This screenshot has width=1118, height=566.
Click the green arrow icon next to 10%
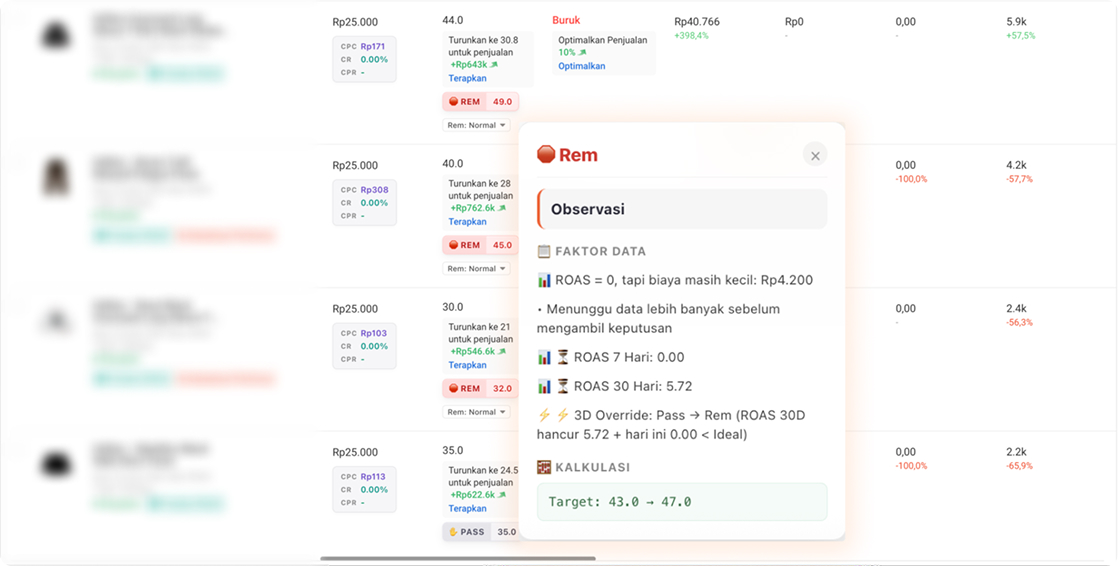click(583, 53)
